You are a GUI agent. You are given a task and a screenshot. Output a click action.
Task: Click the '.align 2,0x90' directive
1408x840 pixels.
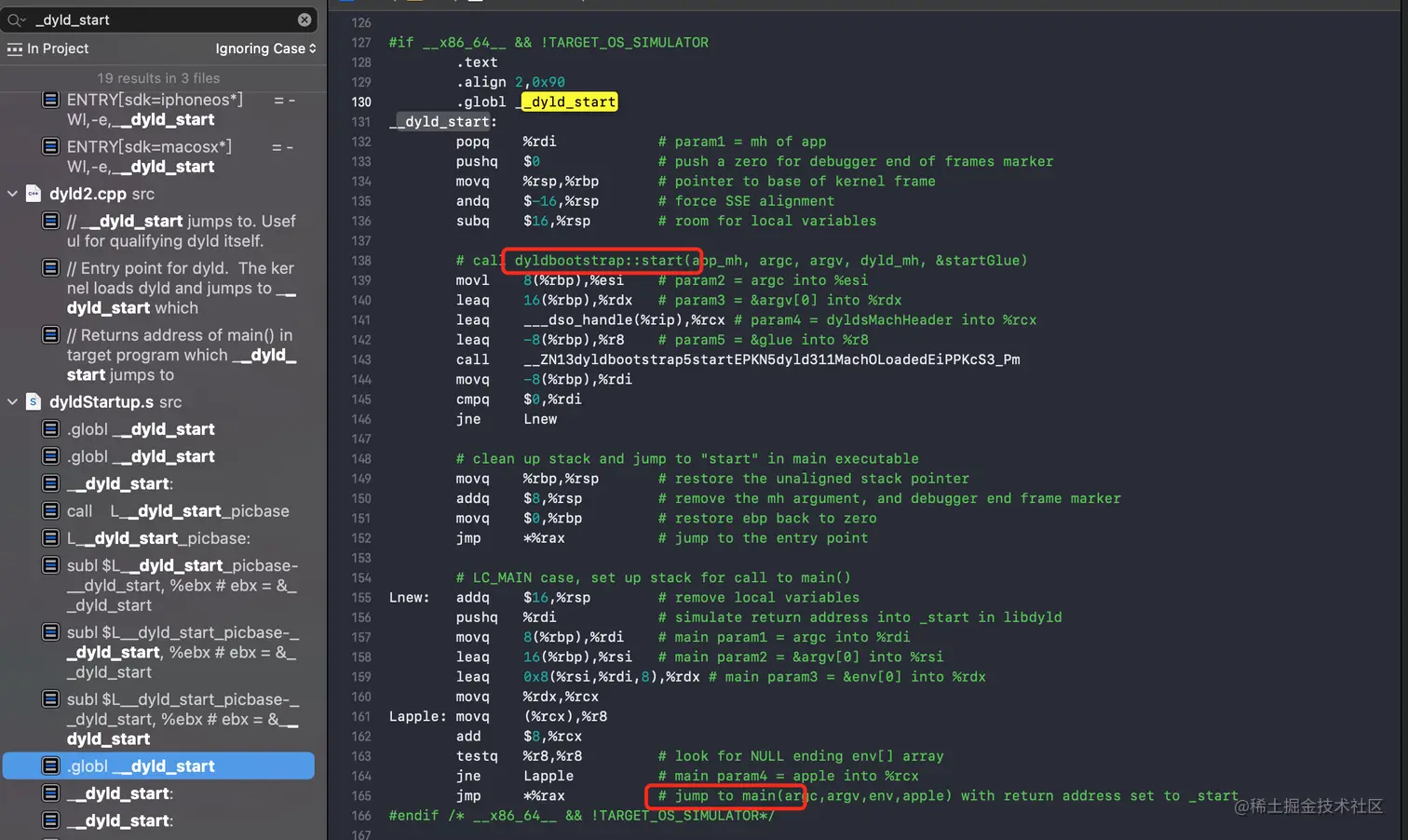pos(510,82)
